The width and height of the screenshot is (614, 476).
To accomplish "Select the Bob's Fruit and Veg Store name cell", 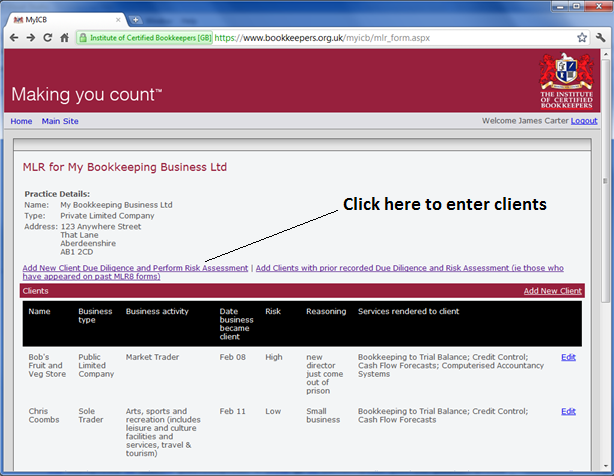I will click(47, 365).
